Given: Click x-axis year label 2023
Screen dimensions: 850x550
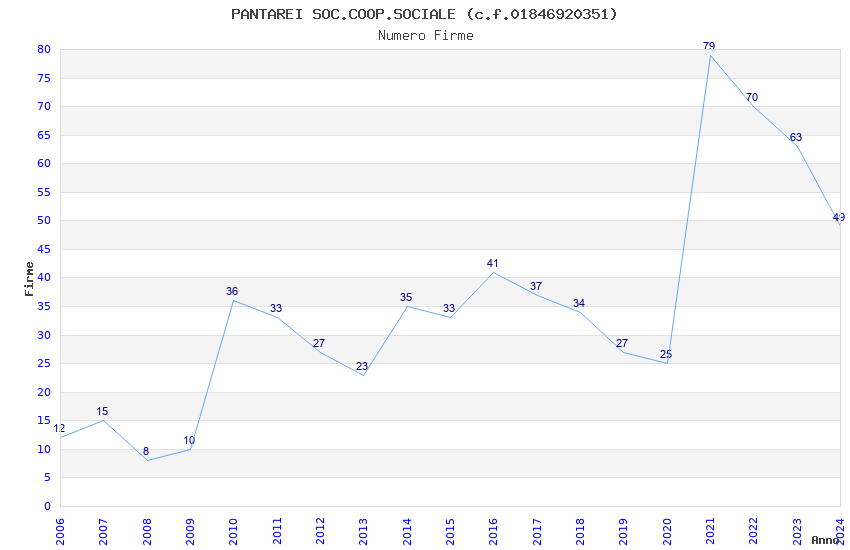Looking at the screenshot, I should (797, 532).
